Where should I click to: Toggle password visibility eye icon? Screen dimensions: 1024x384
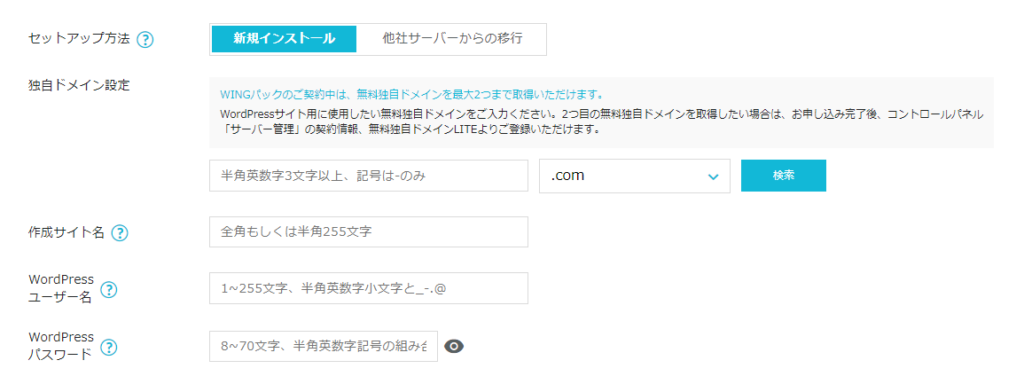(x=454, y=347)
